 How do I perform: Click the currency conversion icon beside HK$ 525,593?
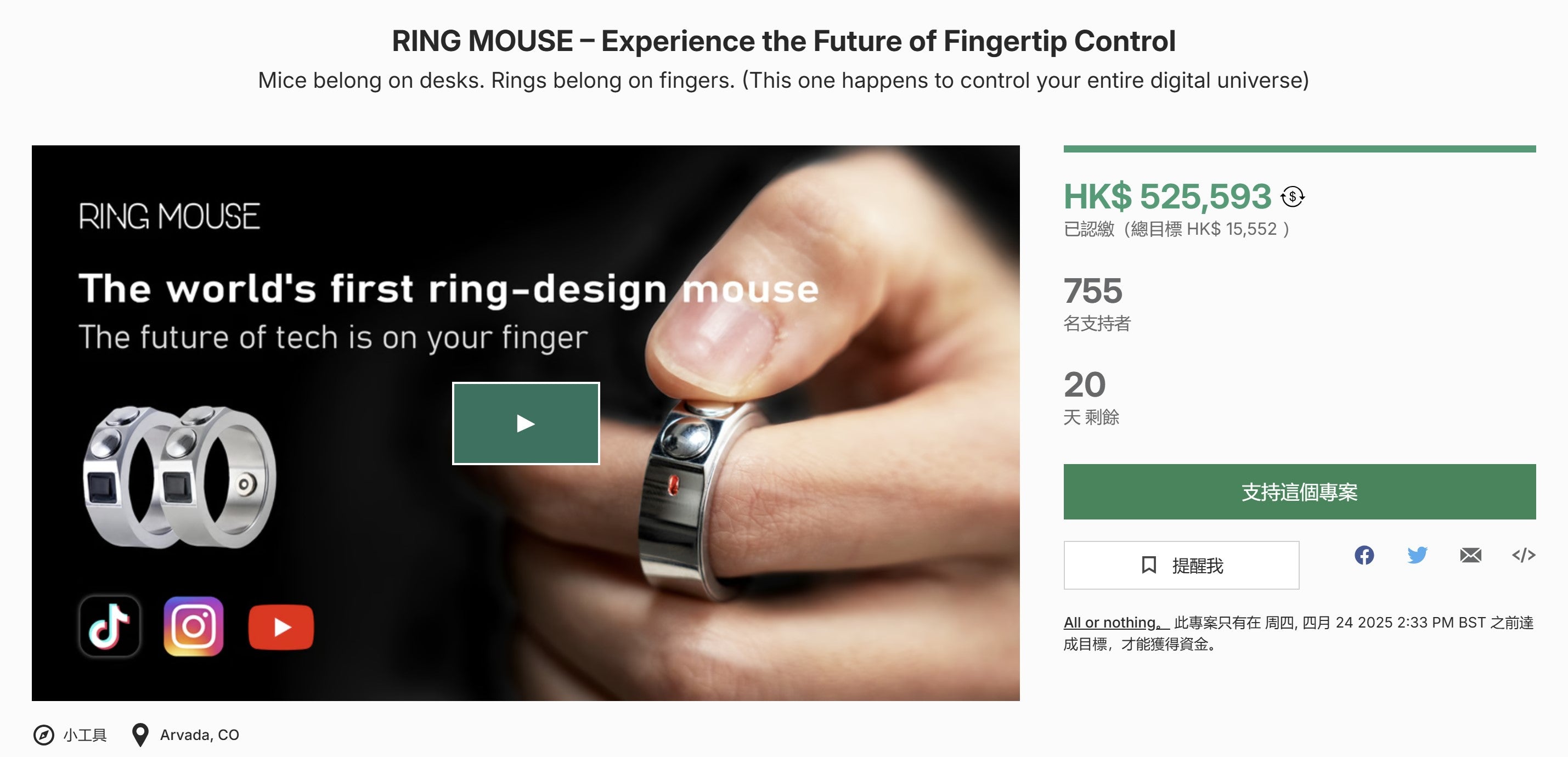1292,196
